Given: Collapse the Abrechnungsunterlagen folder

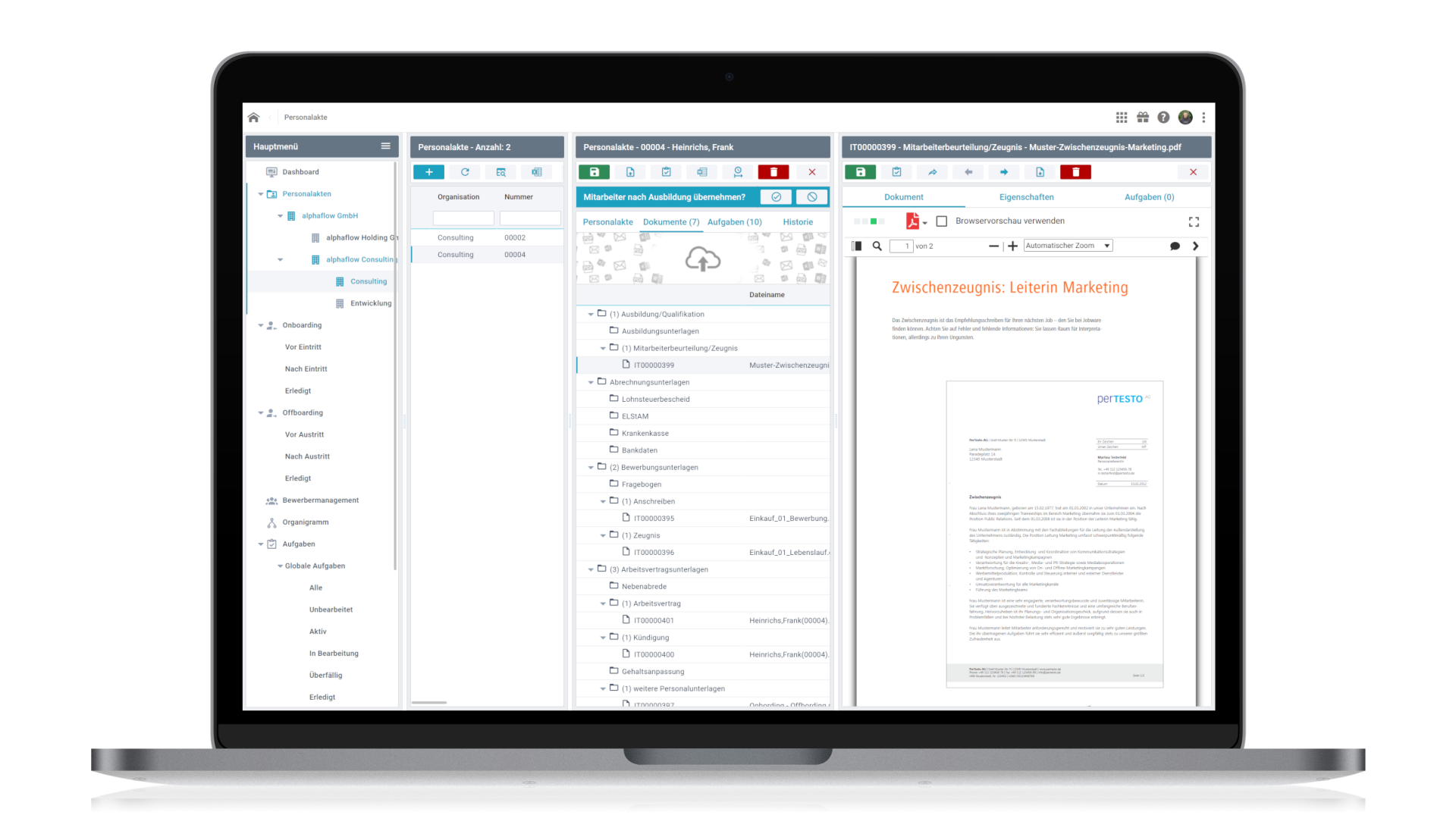Looking at the screenshot, I should 591,382.
